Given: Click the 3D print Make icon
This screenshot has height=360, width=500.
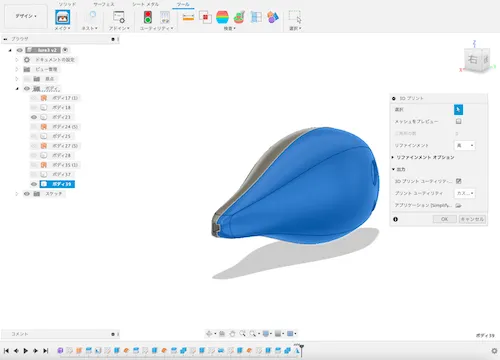Looking at the screenshot, I should click(x=63, y=17).
